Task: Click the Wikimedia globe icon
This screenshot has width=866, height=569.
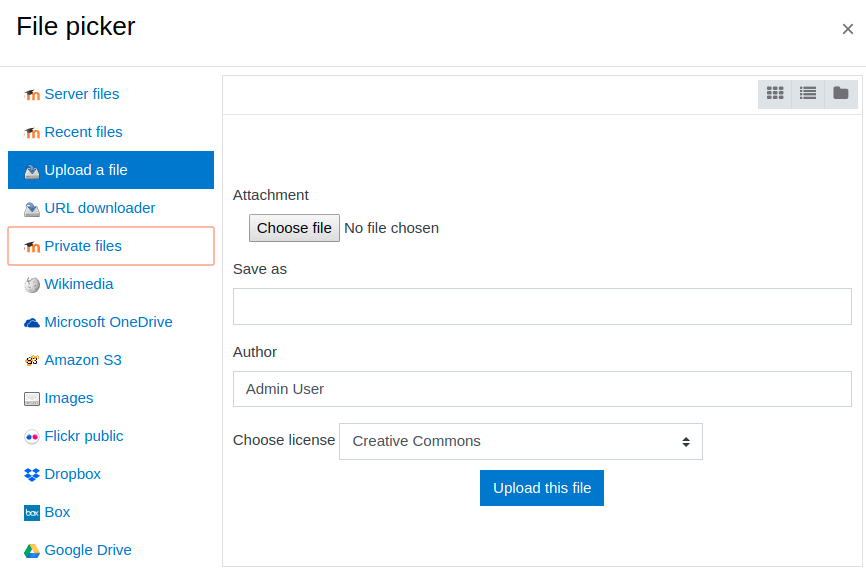Action: (32, 284)
